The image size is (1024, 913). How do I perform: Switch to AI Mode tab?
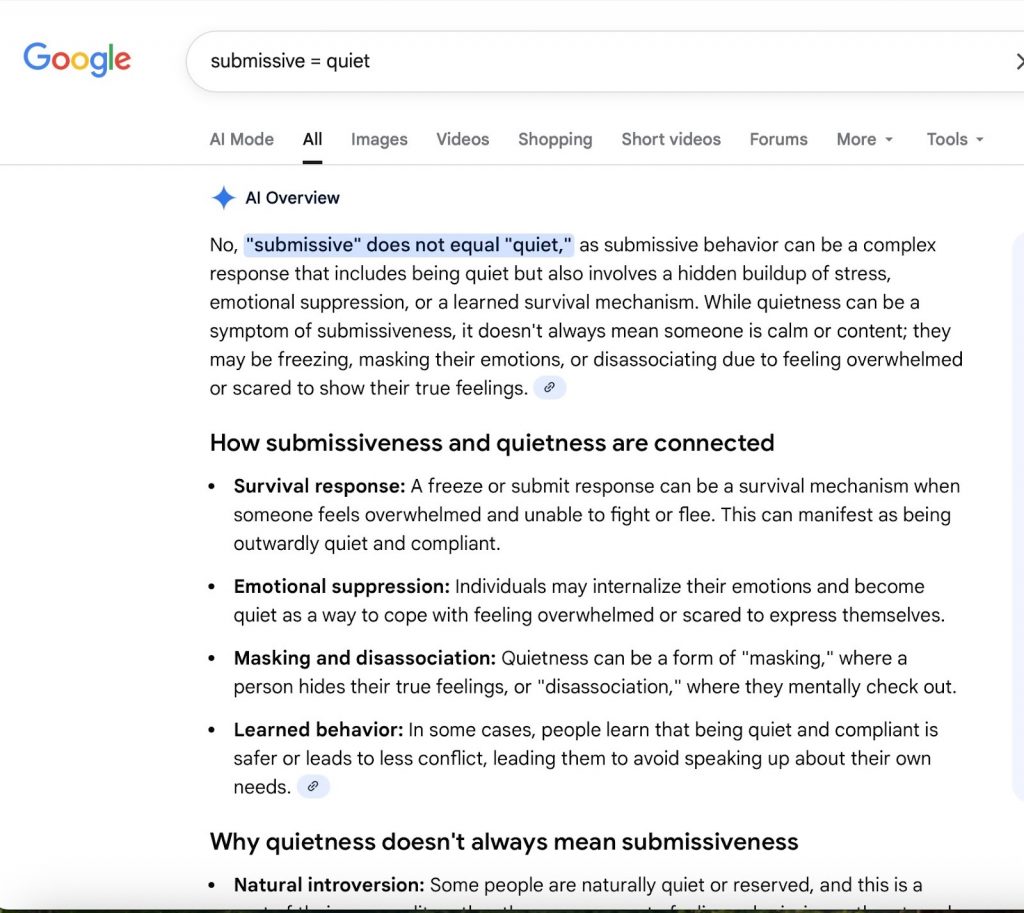click(241, 139)
